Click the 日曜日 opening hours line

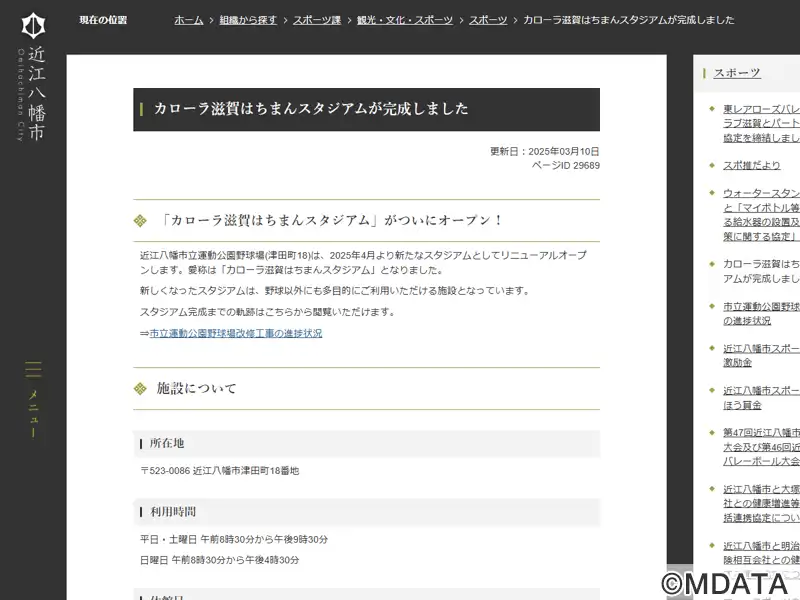click(220, 560)
